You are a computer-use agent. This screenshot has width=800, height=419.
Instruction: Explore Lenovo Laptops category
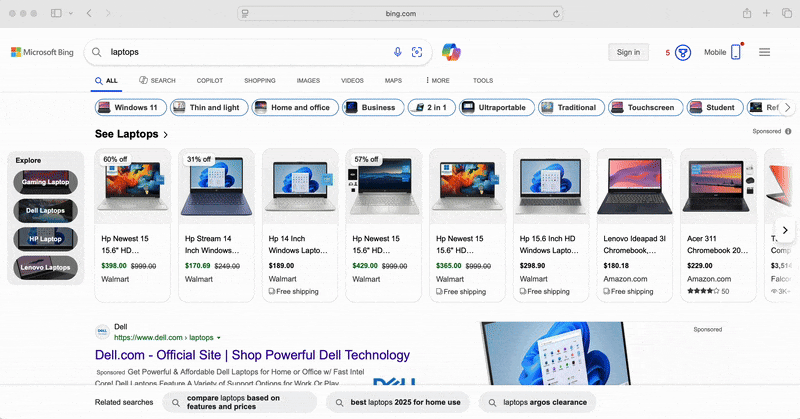coord(45,268)
